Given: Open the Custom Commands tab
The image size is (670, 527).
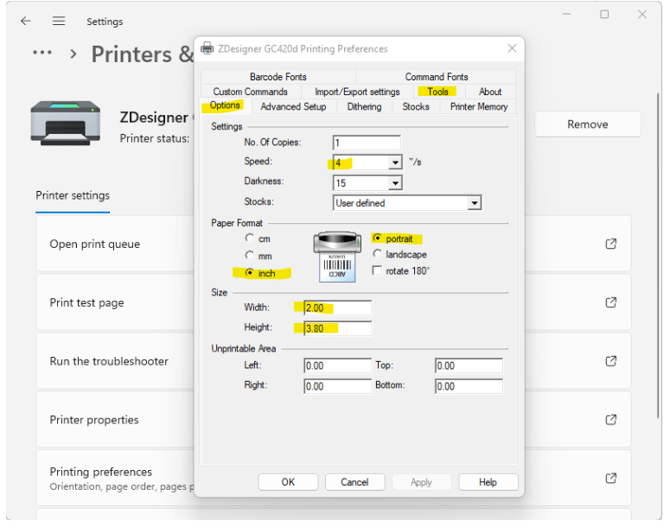Looking at the screenshot, I should (250, 91).
